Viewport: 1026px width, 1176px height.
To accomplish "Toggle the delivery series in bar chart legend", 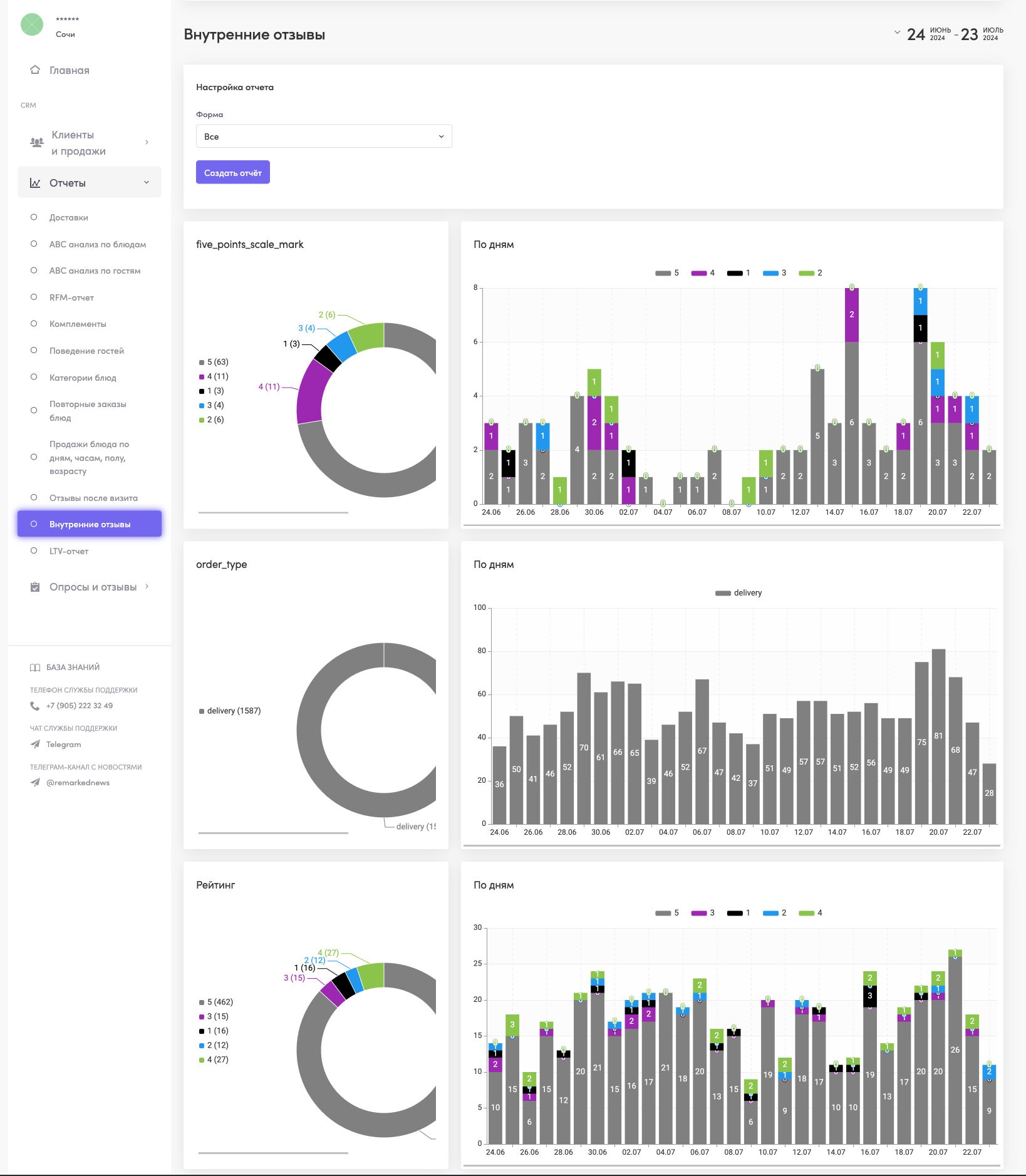I will pos(738,593).
